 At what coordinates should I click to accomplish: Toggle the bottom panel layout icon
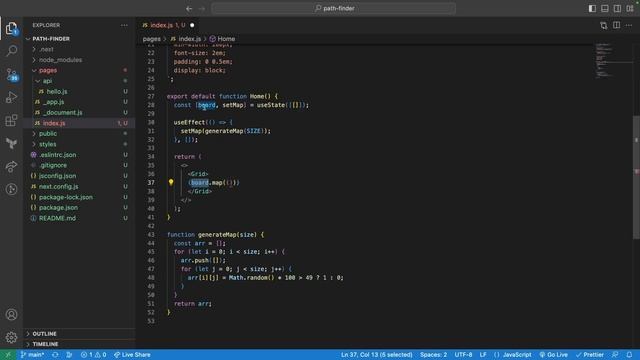[605, 9]
